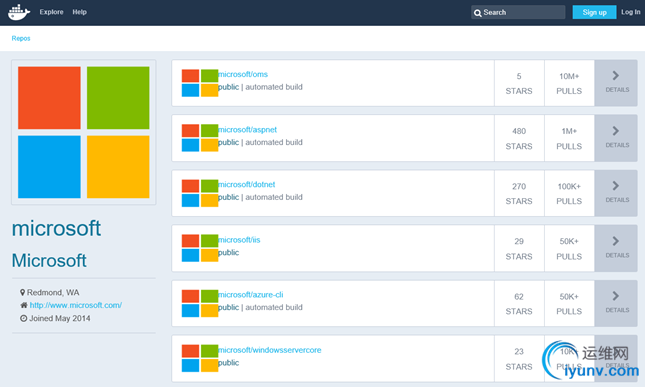Select the Repos tab

click(21, 38)
